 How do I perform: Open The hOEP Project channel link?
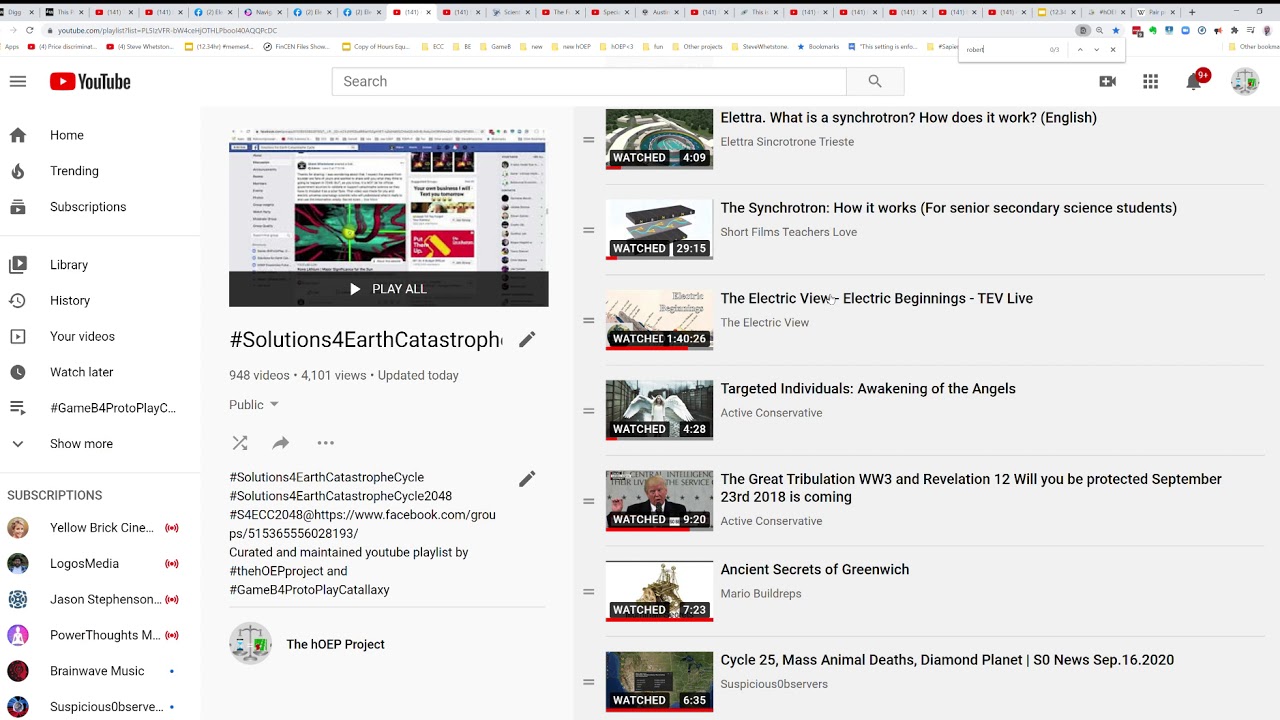pyautogui.click(x=335, y=644)
